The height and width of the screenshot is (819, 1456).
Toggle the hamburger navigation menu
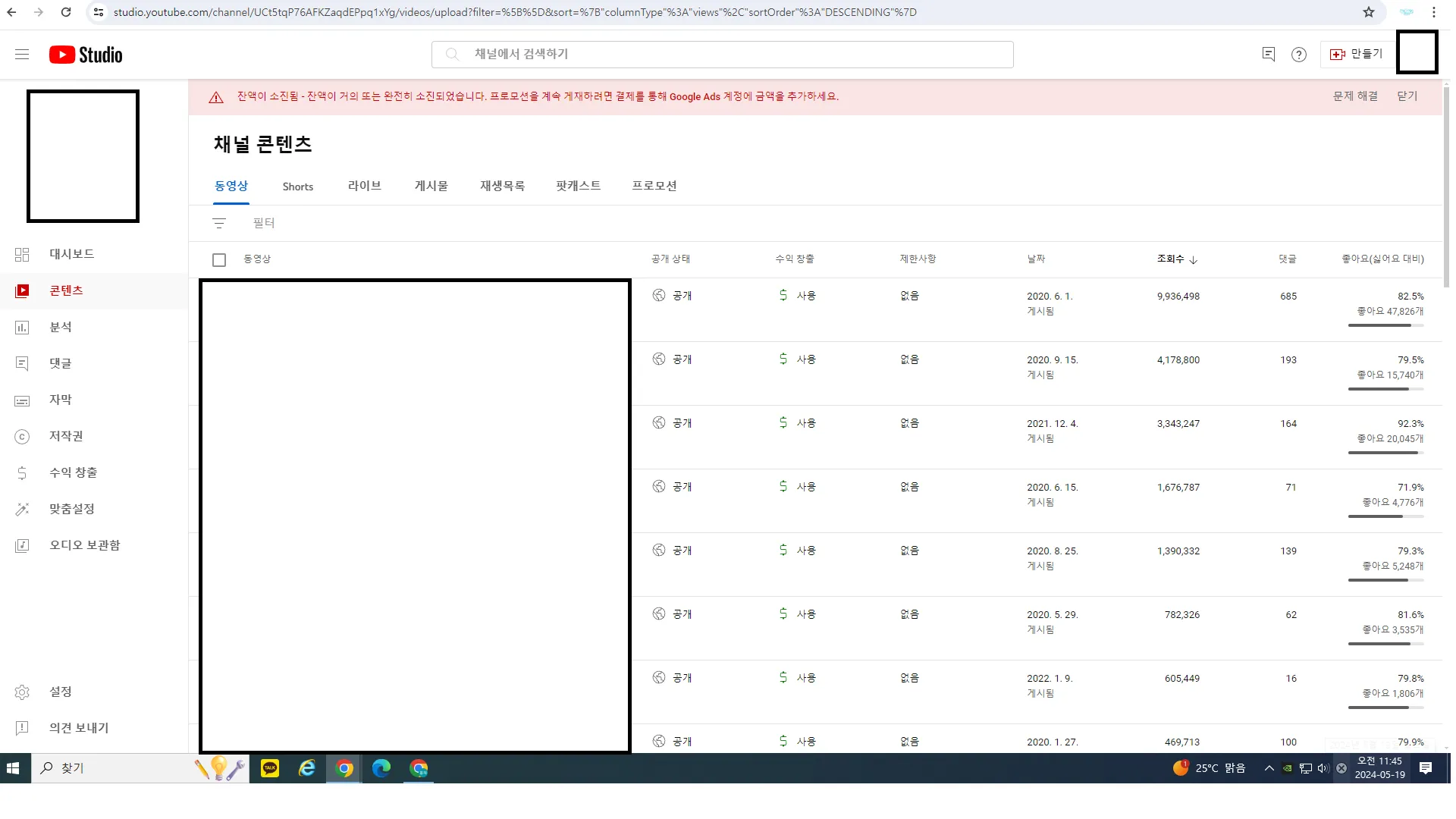[x=21, y=54]
